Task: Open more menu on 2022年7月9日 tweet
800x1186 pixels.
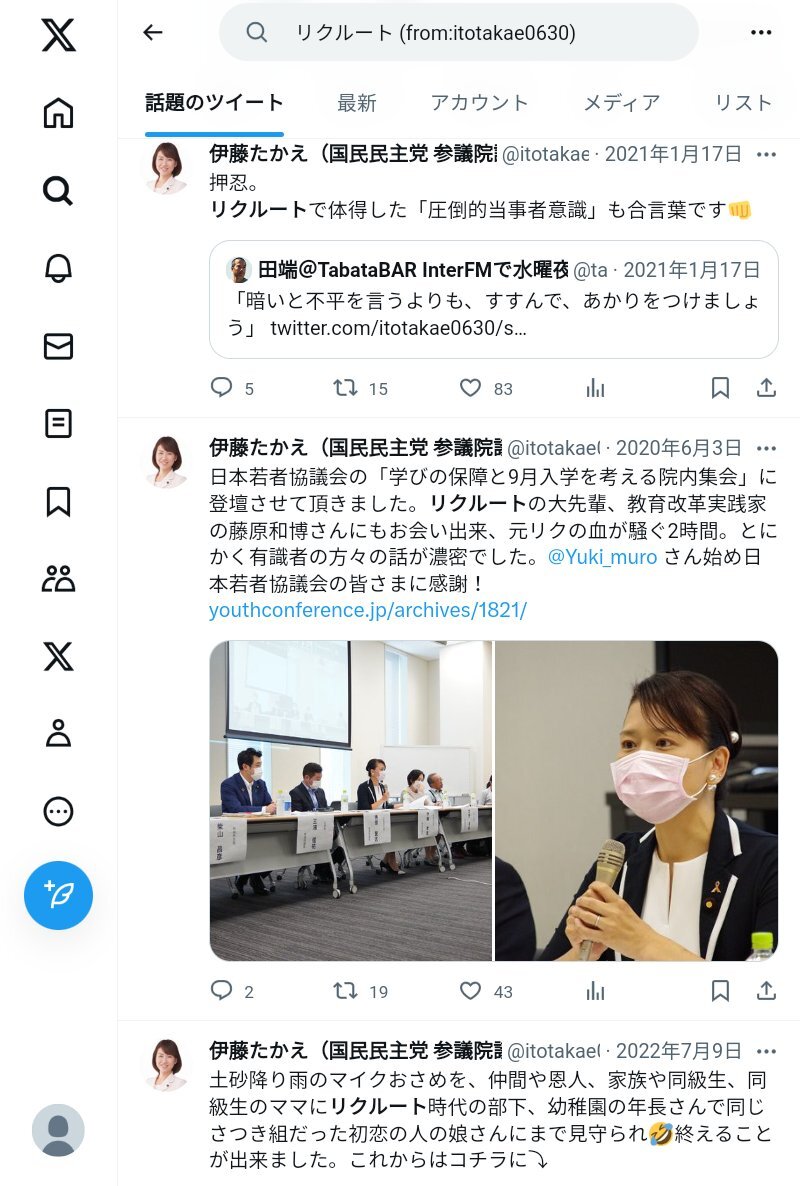Action: tap(766, 1051)
